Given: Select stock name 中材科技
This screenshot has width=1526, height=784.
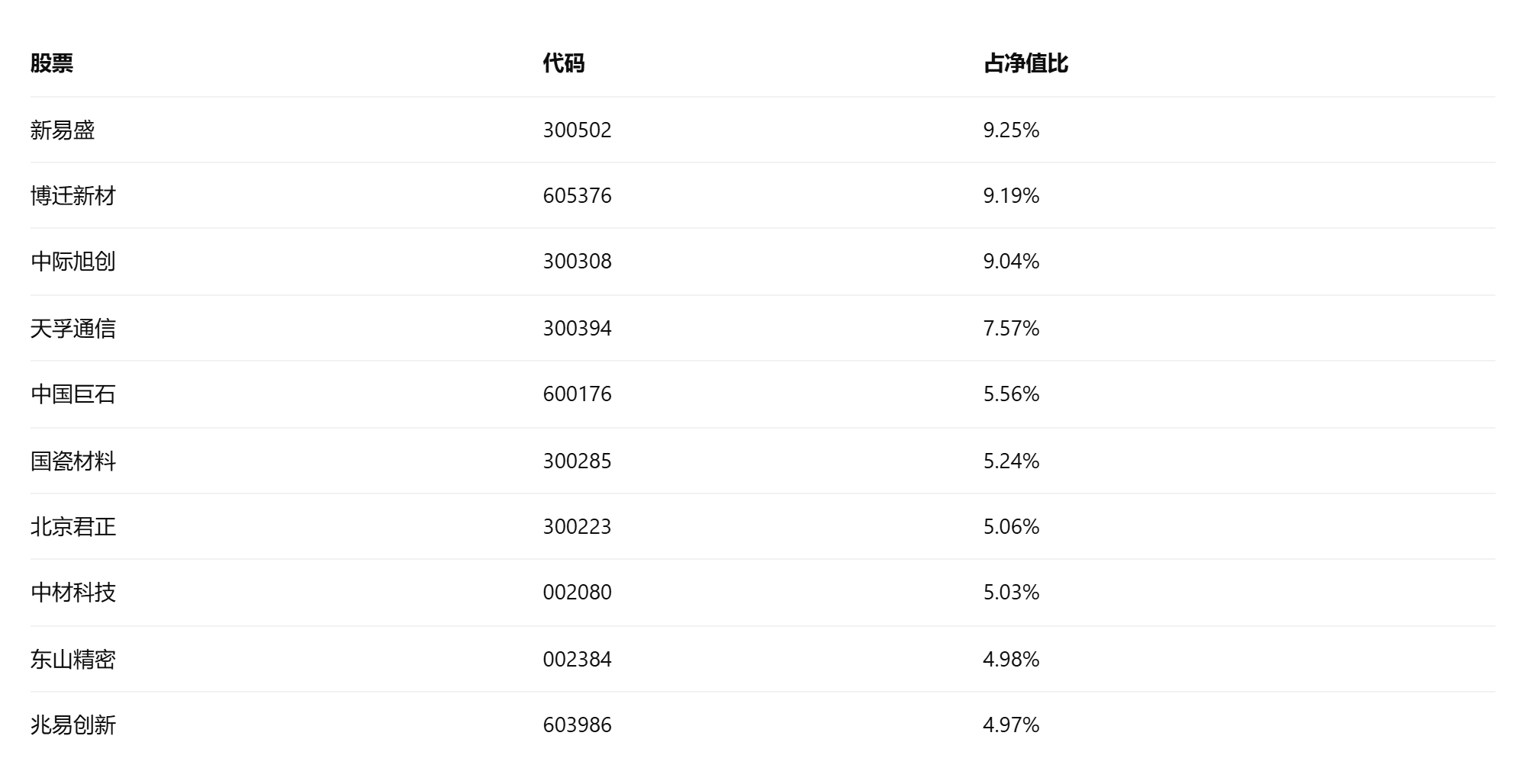Looking at the screenshot, I should click(x=73, y=593).
